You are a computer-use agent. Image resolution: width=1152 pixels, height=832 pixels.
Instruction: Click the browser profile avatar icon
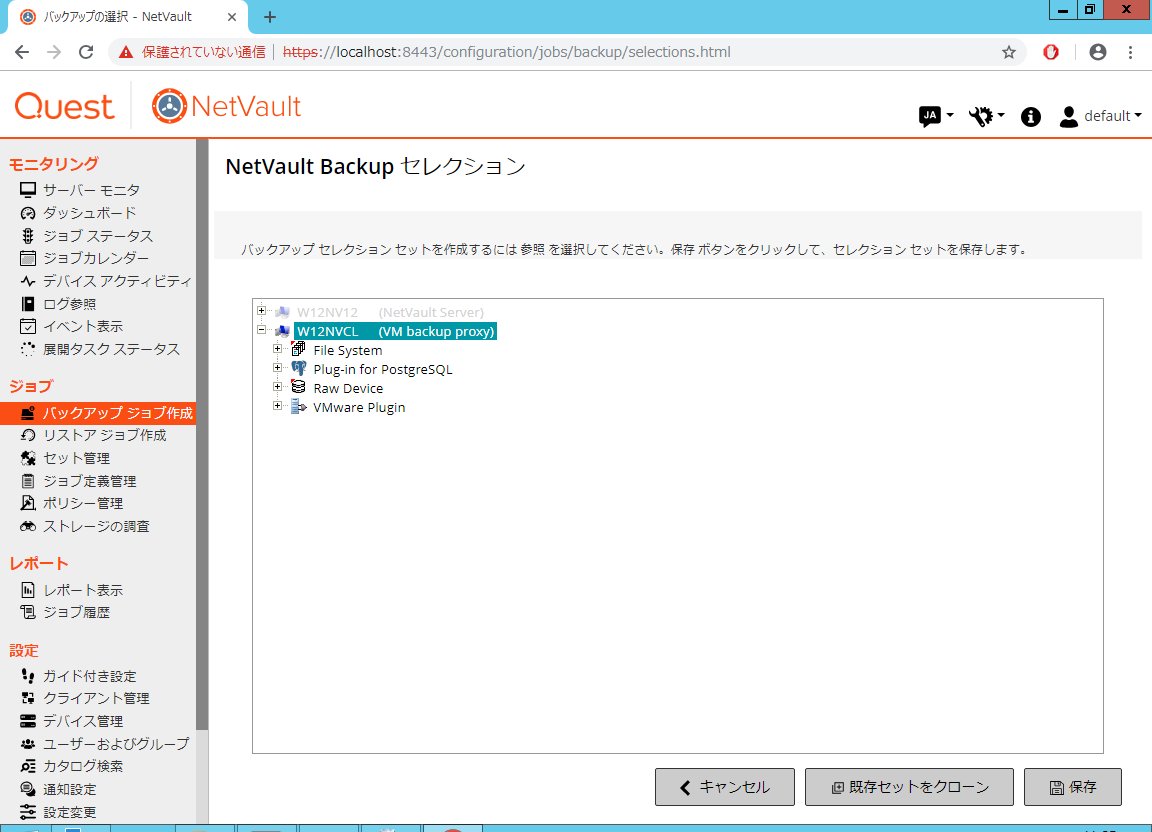1098,52
